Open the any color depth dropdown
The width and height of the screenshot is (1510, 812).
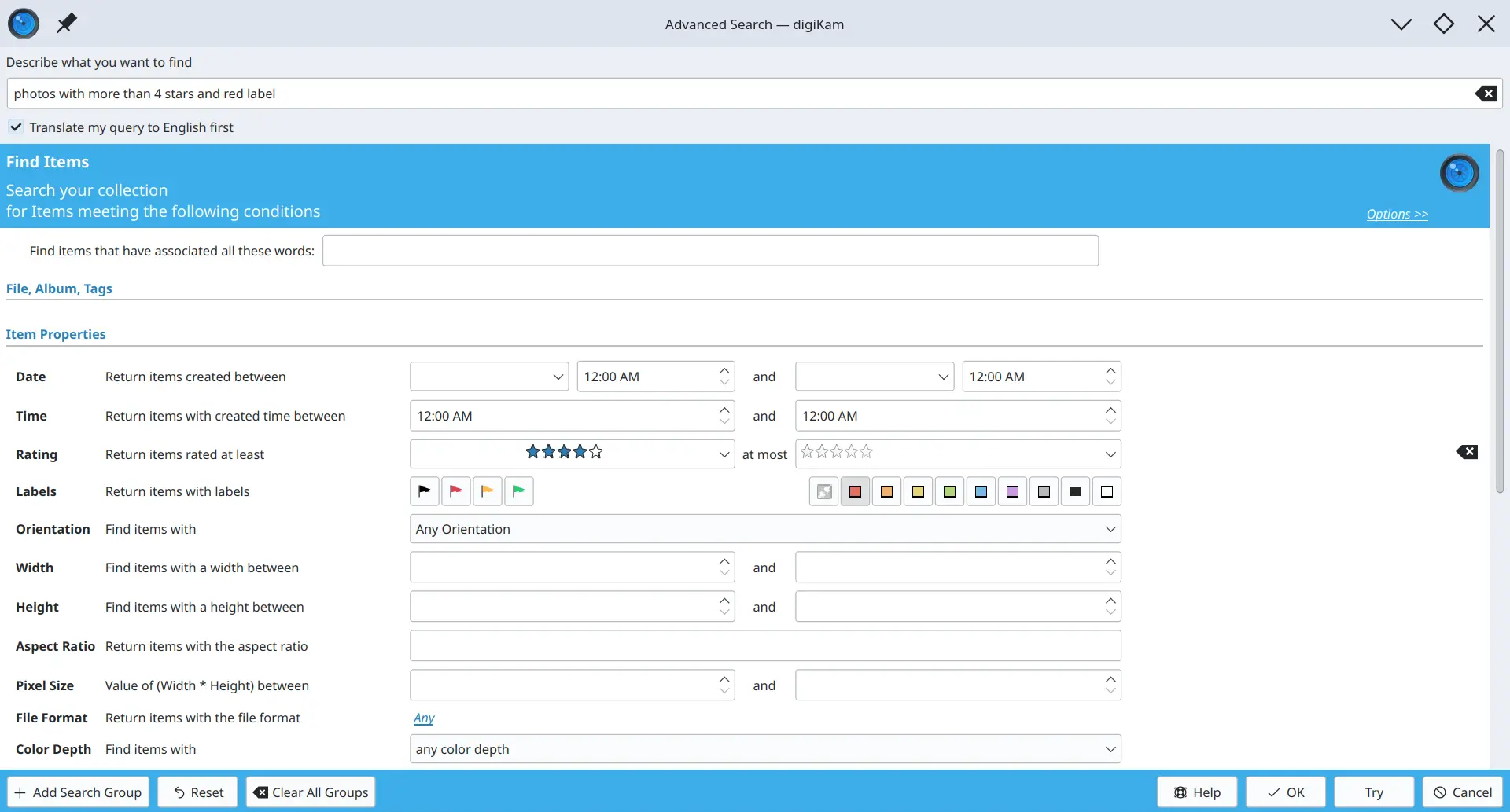click(765, 749)
